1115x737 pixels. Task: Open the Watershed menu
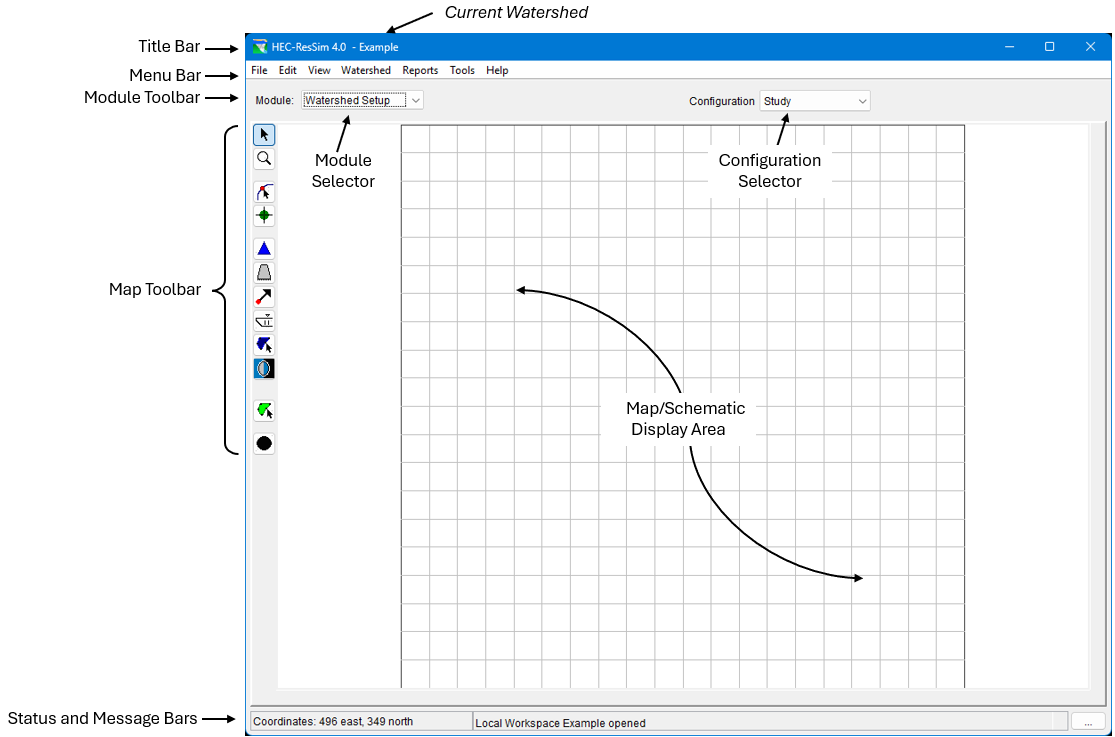point(366,71)
